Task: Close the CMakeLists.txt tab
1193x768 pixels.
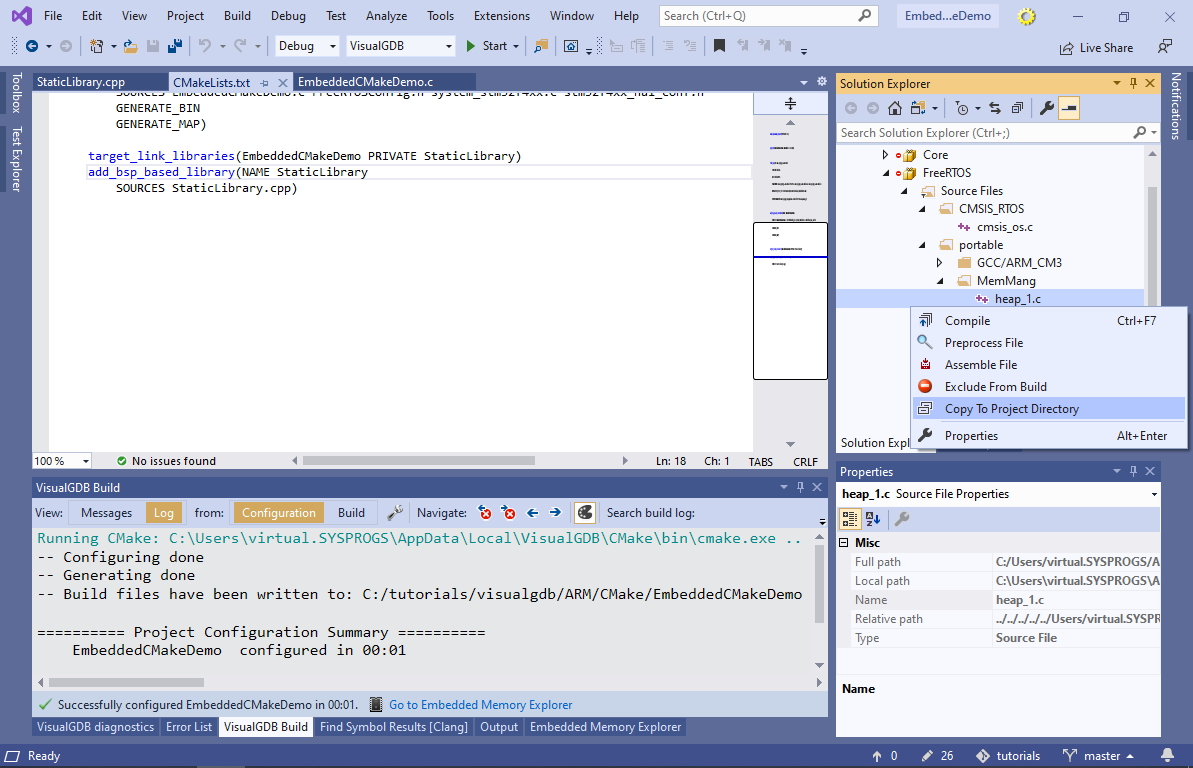Action: [x=283, y=82]
